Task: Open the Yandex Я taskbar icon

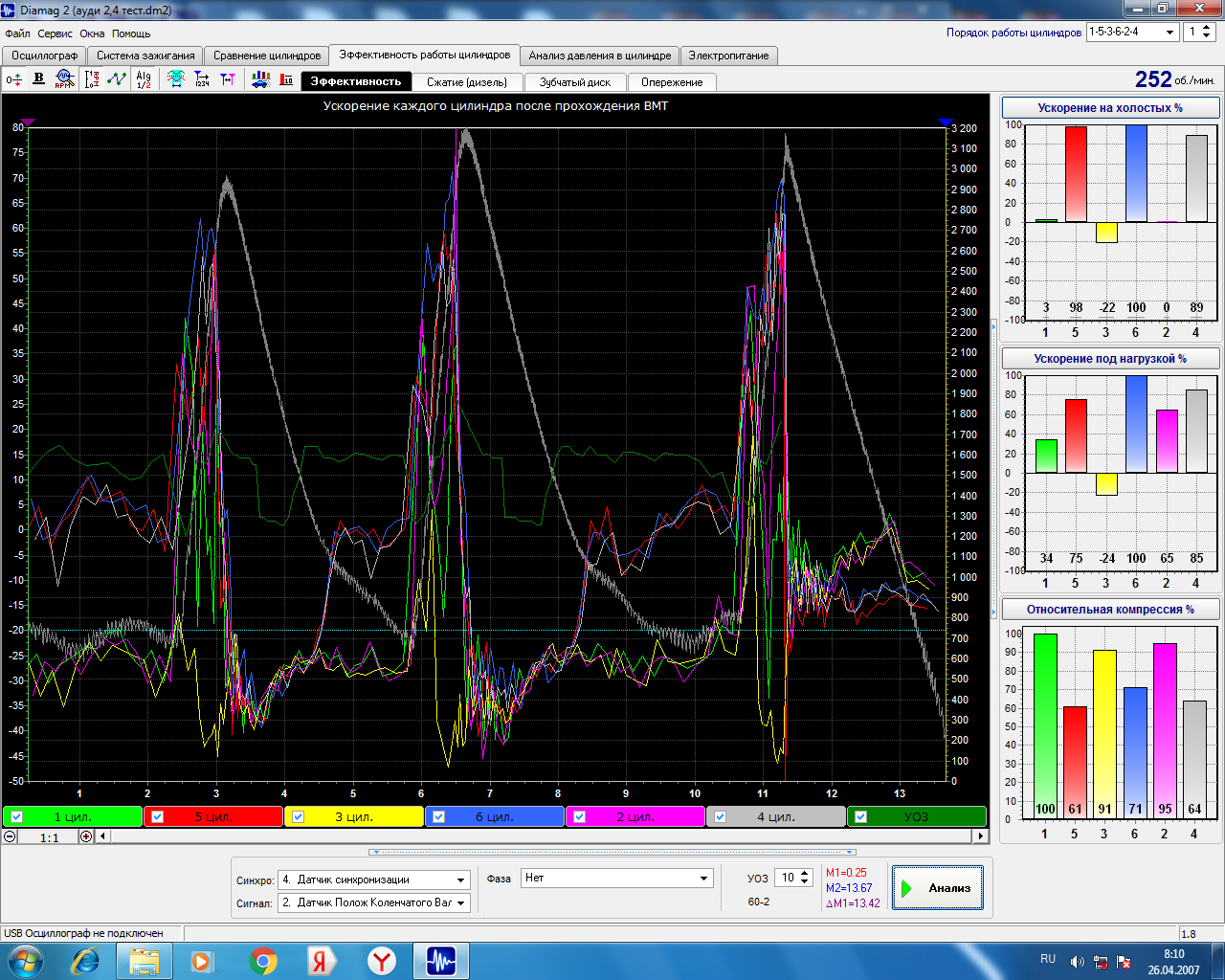Action: (x=321, y=960)
